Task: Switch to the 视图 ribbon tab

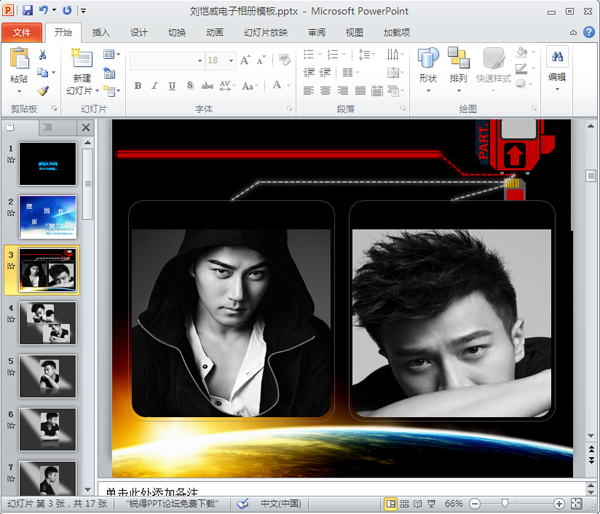Action: click(x=354, y=33)
